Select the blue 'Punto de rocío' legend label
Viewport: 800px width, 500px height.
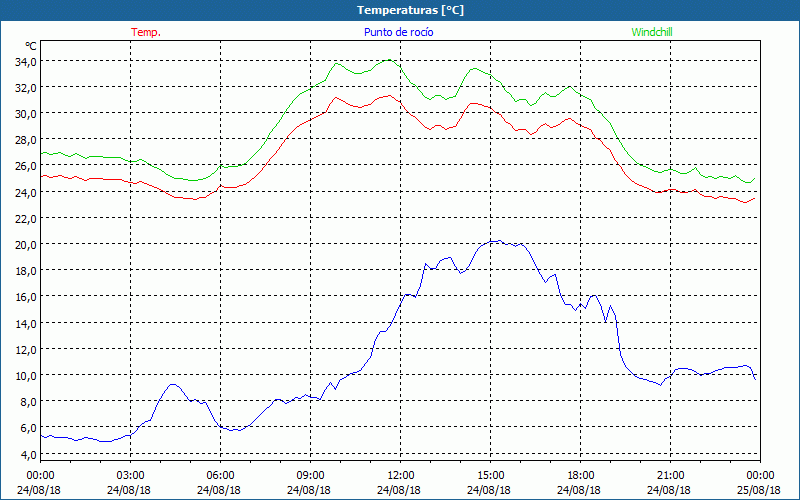[x=398, y=32]
